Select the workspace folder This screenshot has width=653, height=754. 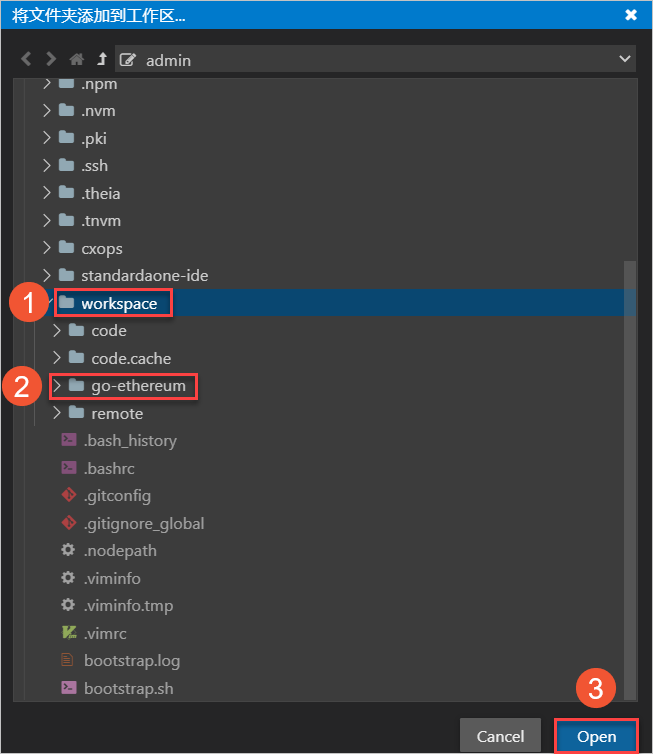pyautogui.click(x=119, y=303)
